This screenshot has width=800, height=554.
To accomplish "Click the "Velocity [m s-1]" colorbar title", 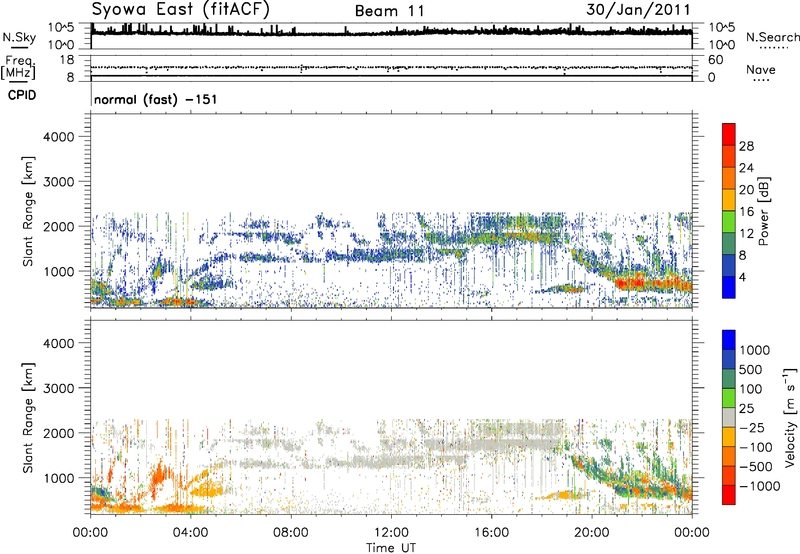I will [x=790, y=417].
